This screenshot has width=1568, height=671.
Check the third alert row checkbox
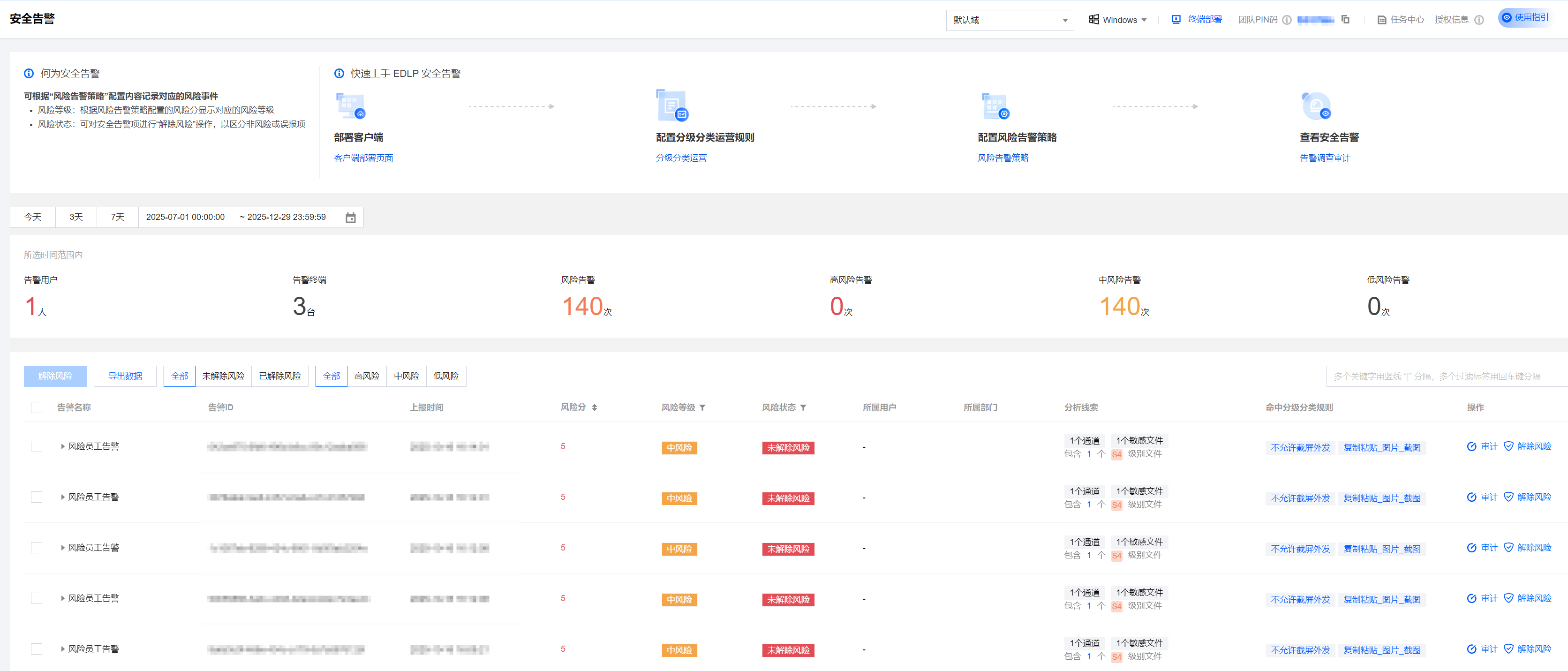37,547
